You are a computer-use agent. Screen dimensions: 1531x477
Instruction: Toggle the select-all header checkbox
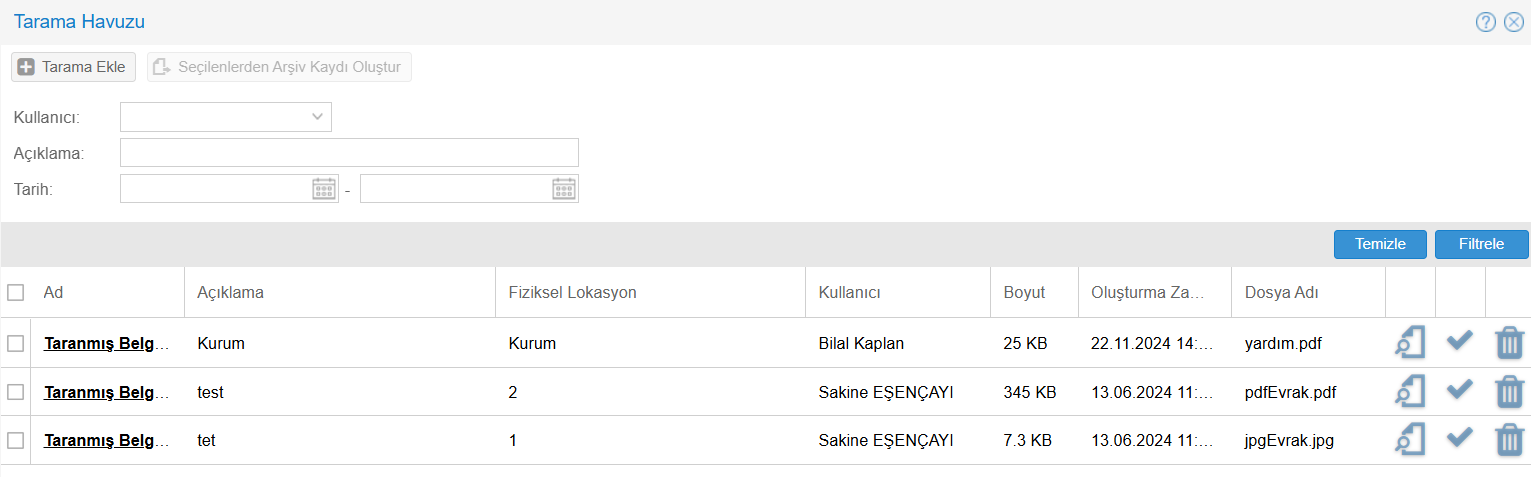click(16, 293)
